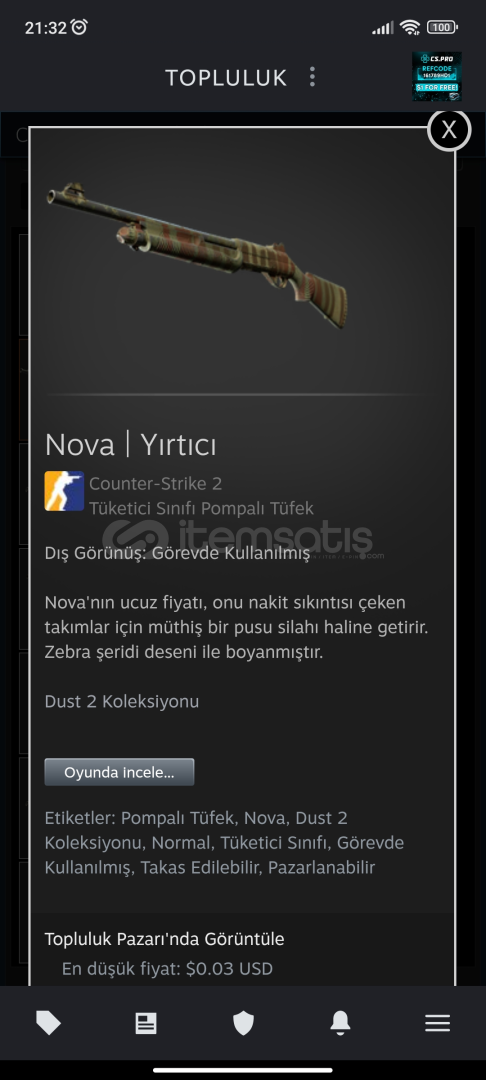Viewport: 486px width, 1080px height.
Task: Tap the battery indicator showing 100
Action: point(442,28)
